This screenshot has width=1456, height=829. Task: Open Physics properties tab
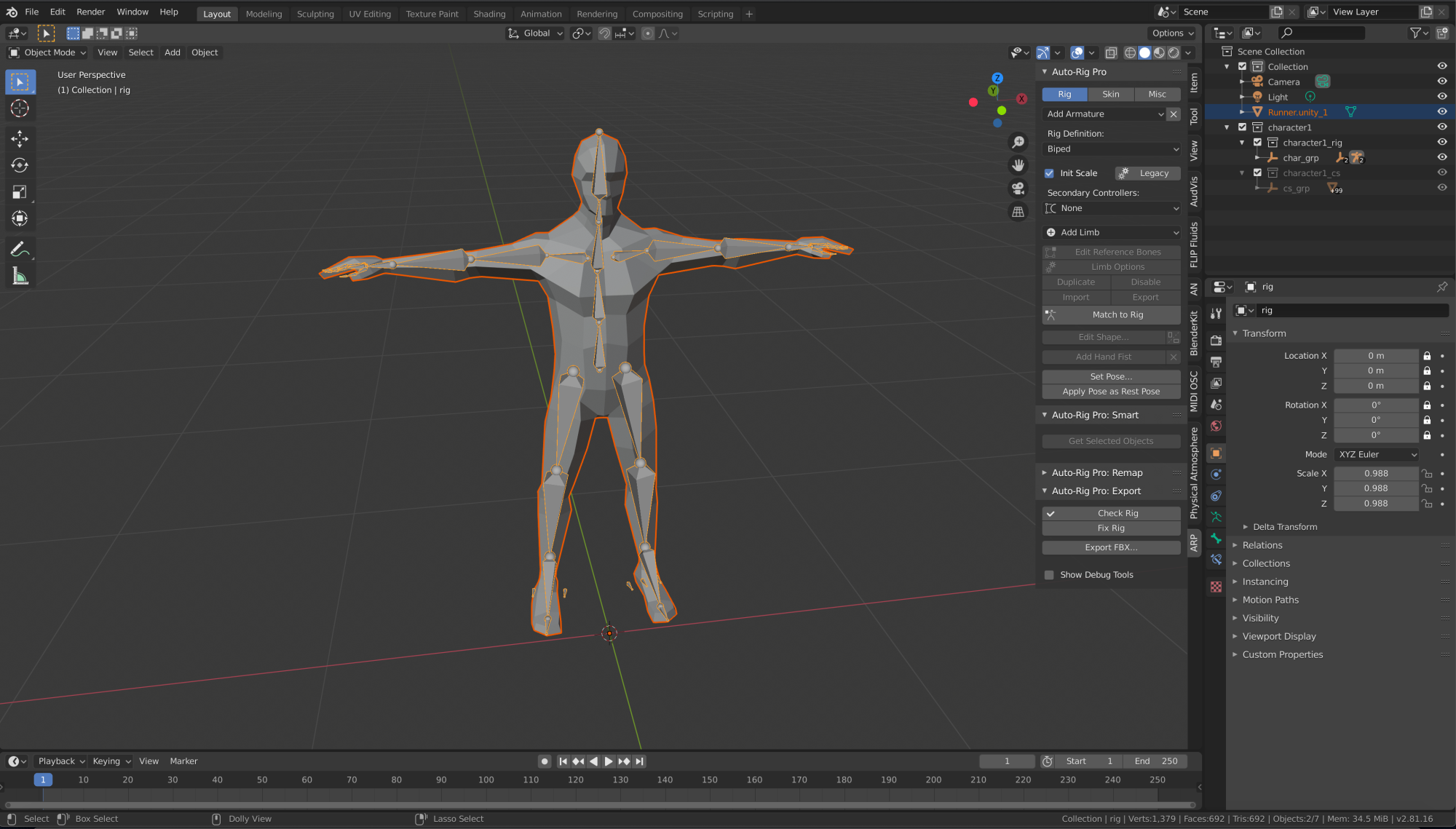[1216, 475]
